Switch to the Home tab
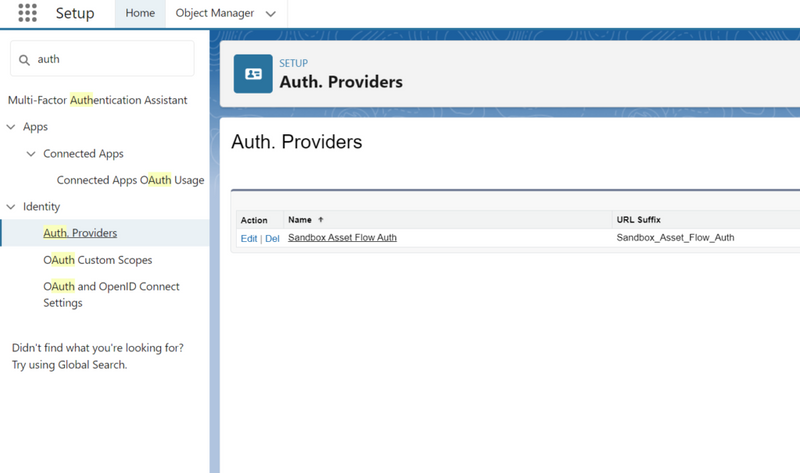800x473 pixels. (x=140, y=13)
